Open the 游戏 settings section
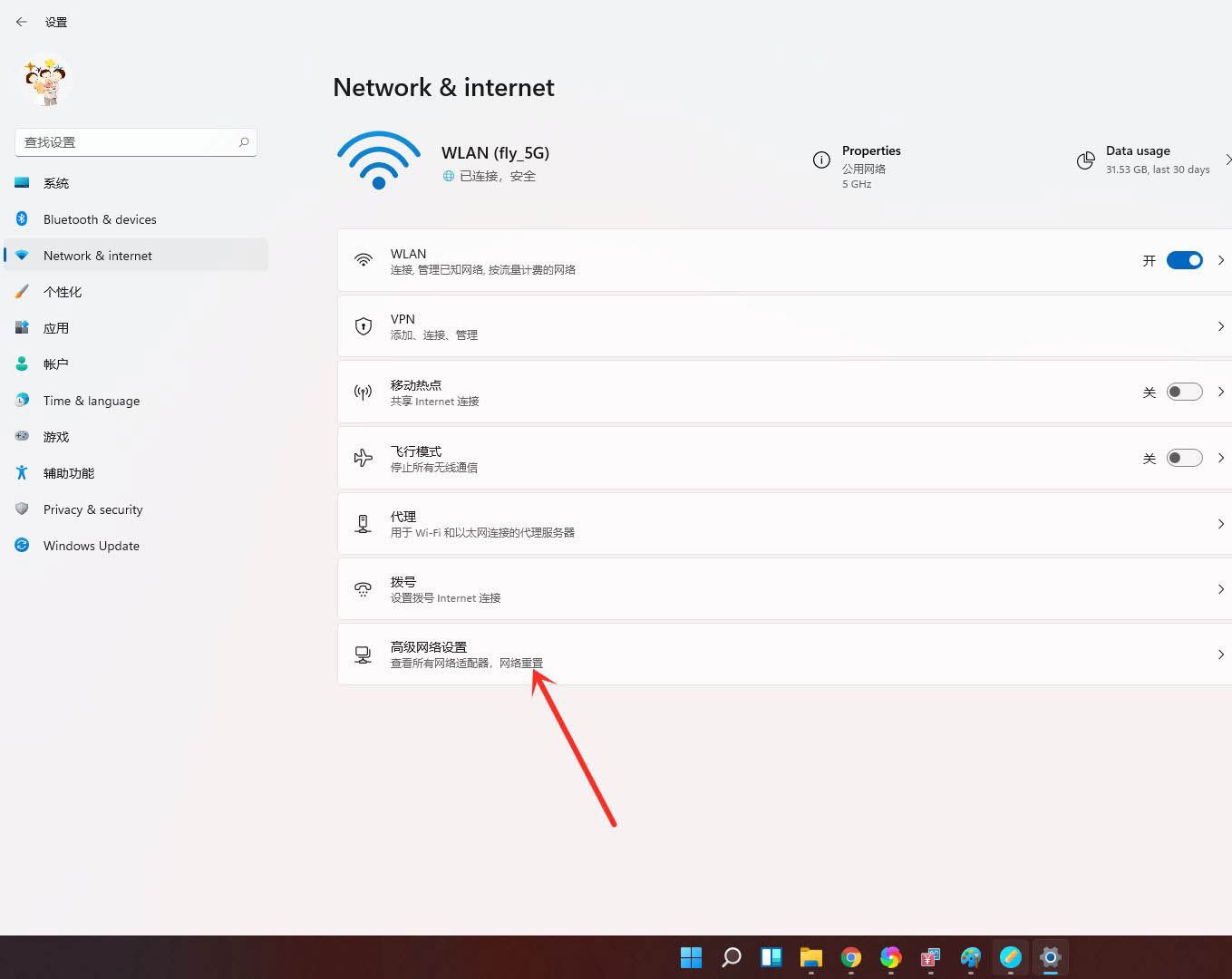The height and width of the screenshot is (979, 1232). click(55, 436)
